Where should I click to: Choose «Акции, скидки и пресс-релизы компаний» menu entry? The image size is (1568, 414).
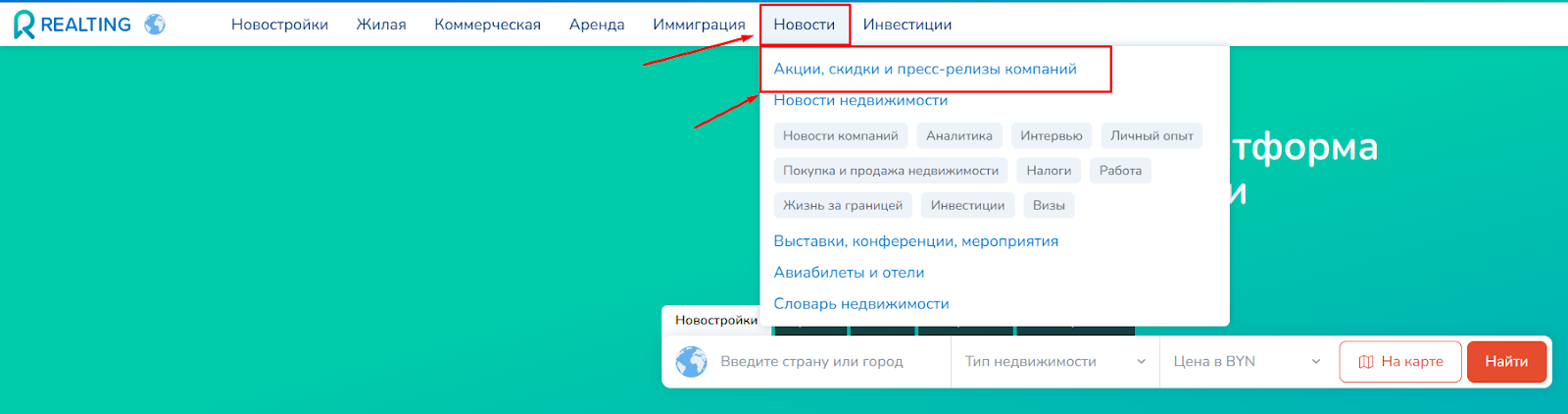pyautogui.click(x=924, y=69)
